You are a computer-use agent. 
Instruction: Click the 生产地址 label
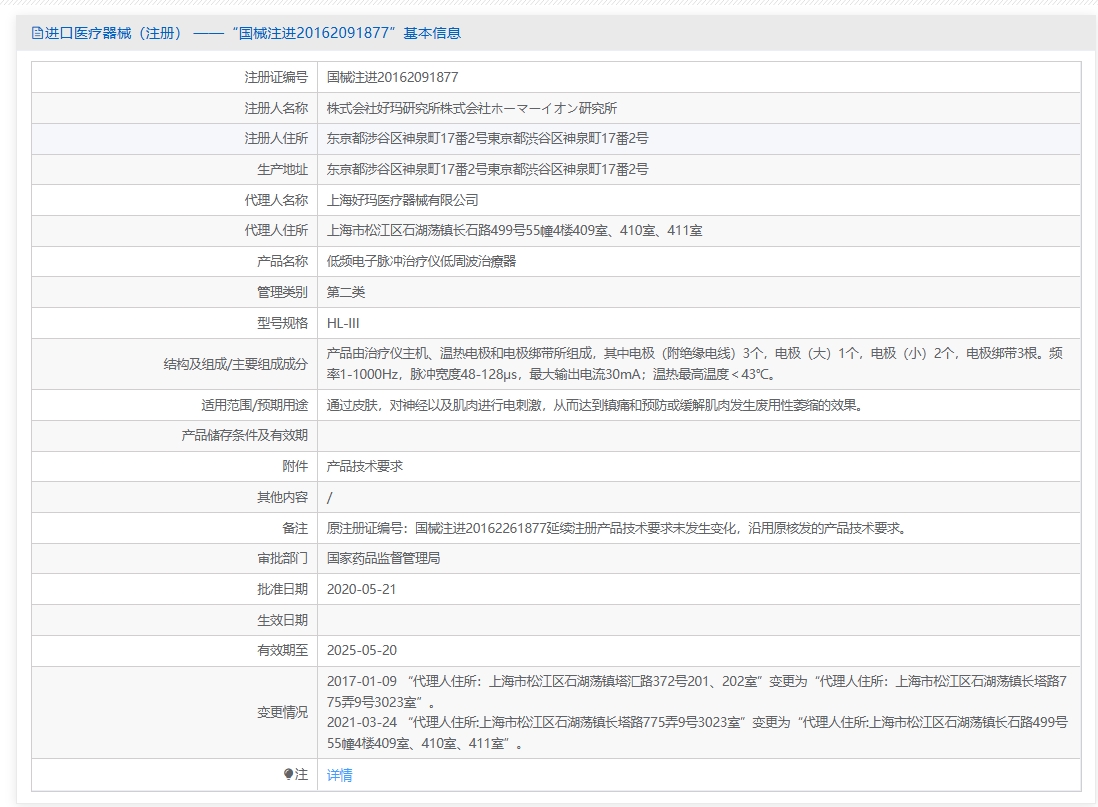pos(282,170)
